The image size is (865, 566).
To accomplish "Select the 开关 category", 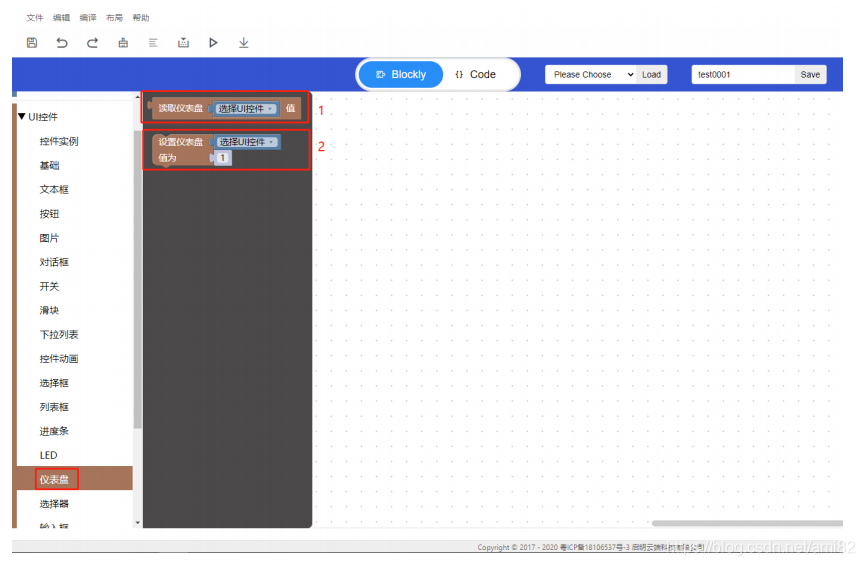I will pyautogui.click(x=49, y=286).
